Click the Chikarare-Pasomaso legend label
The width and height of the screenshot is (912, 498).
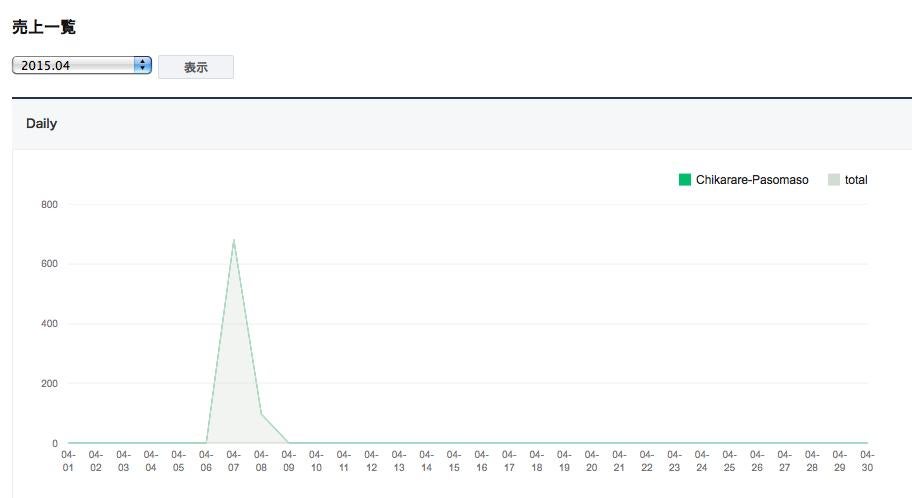pyautogui.click(x=752, y=180)
